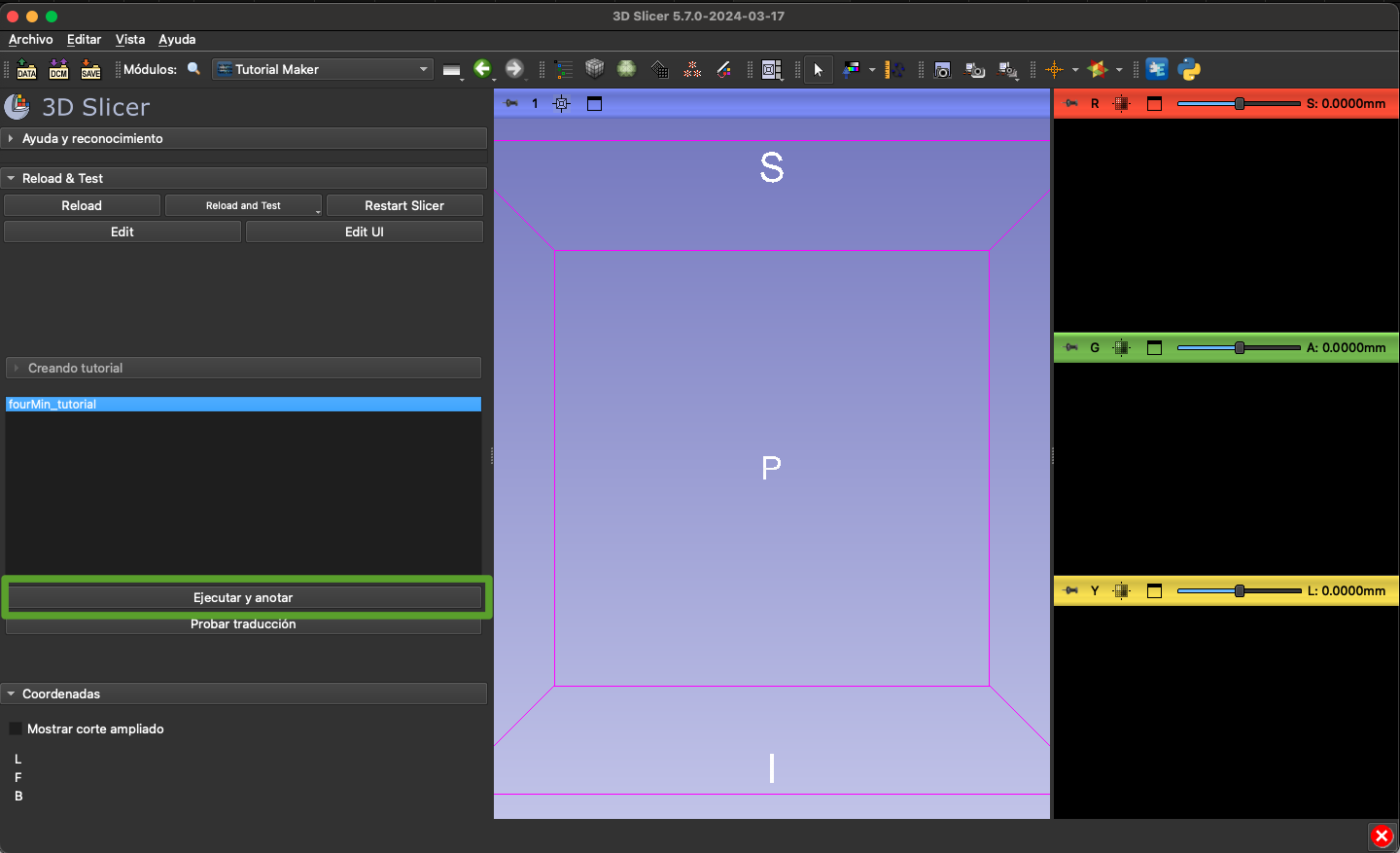Click the scene view capture camera icon
The image size is (1400, 853).
click(975, 69)
